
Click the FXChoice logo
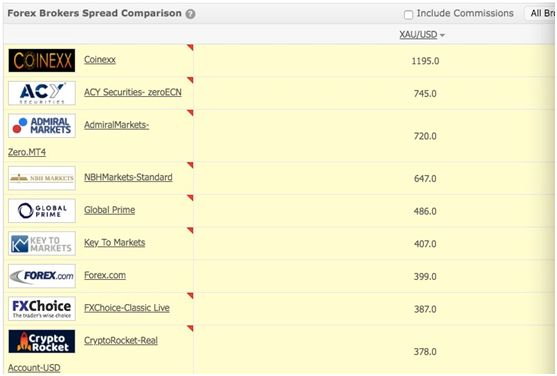coord(42,309)
